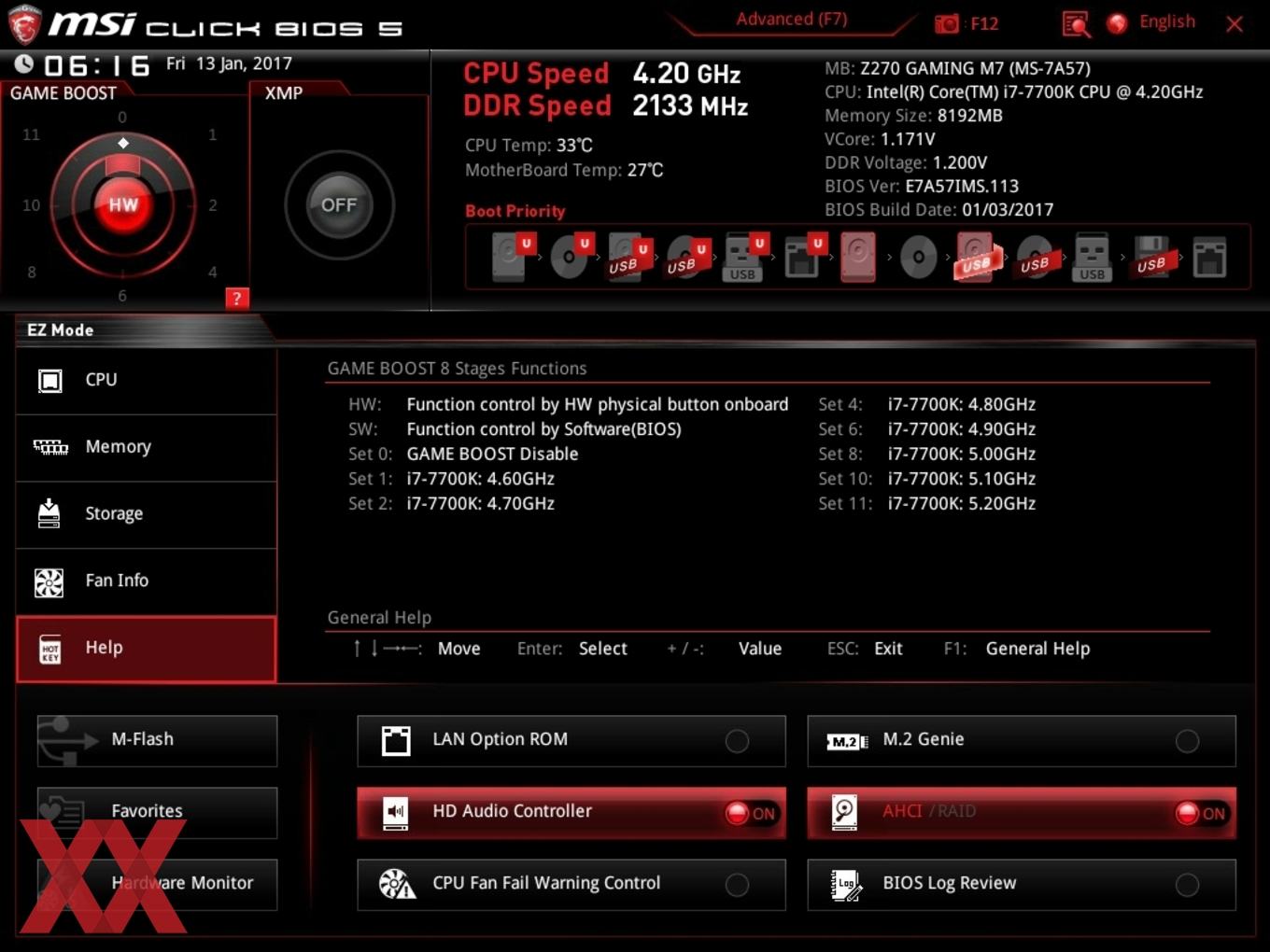Click 'Set 0: GAME BOOST Disable' line
Viewport: 1270px width, 952px height.
pyautogui.click(x=463, y=455)
